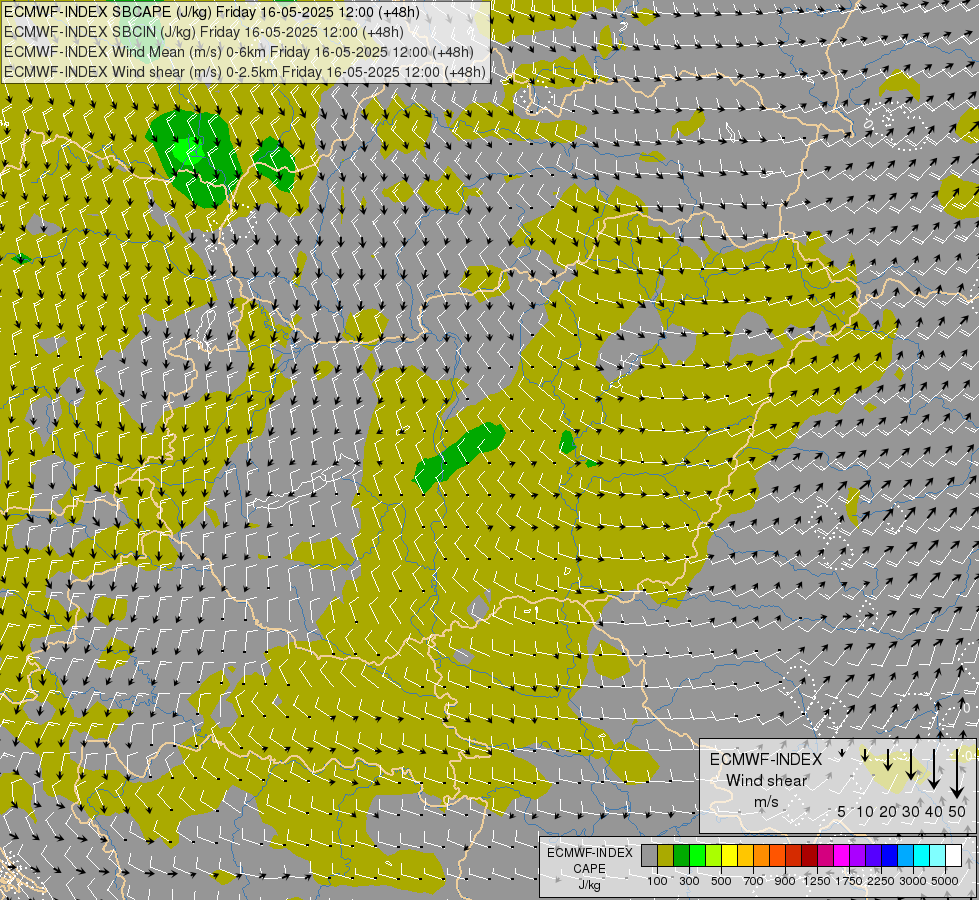Select the gray swatch in CAPE legend

(649, 856)
